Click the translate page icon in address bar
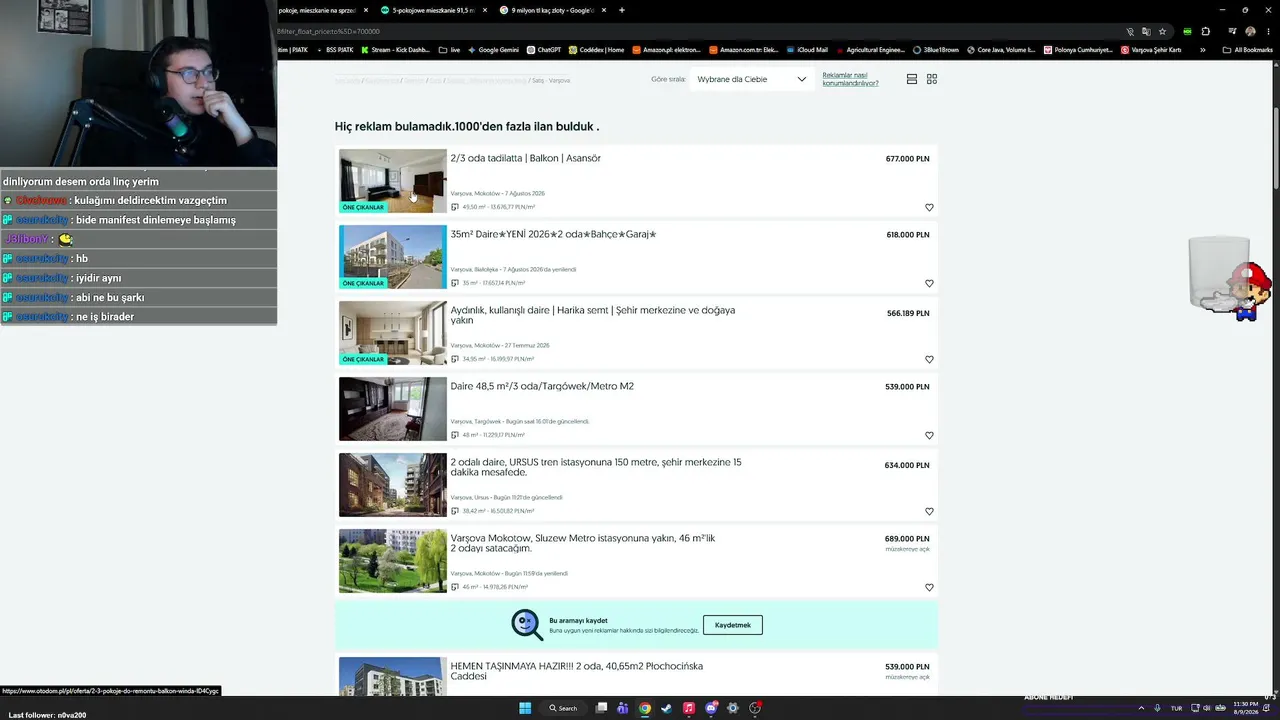The width and height of the screenshot is (1280, 720). [1146, 31]
